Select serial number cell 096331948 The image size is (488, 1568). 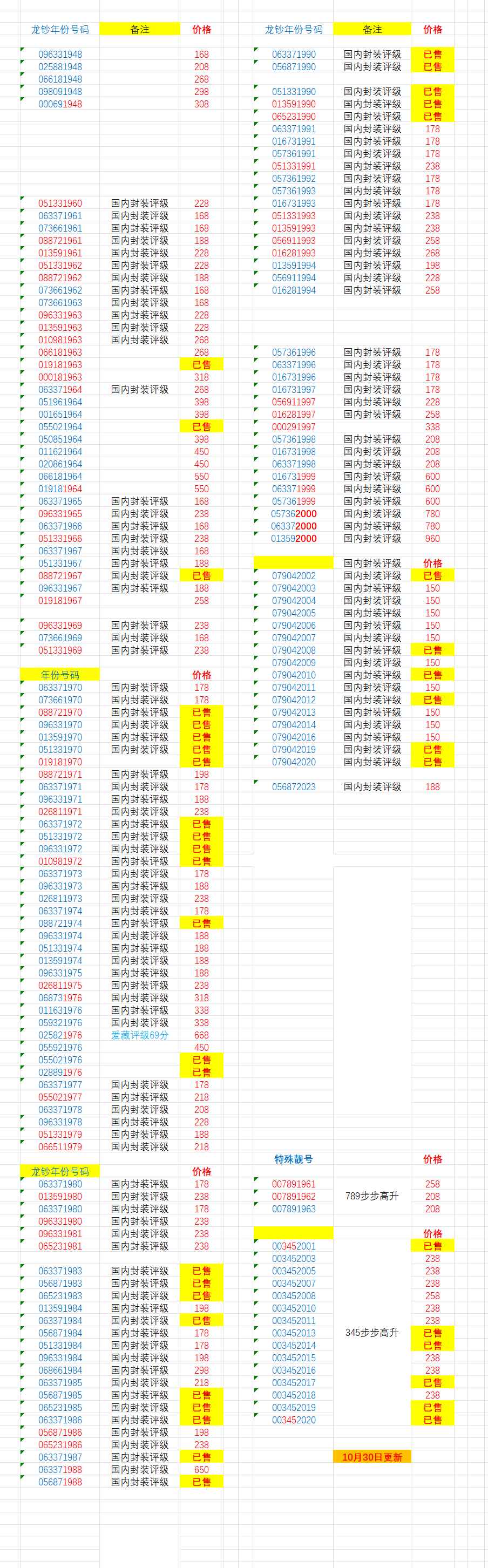coord(59,55)
